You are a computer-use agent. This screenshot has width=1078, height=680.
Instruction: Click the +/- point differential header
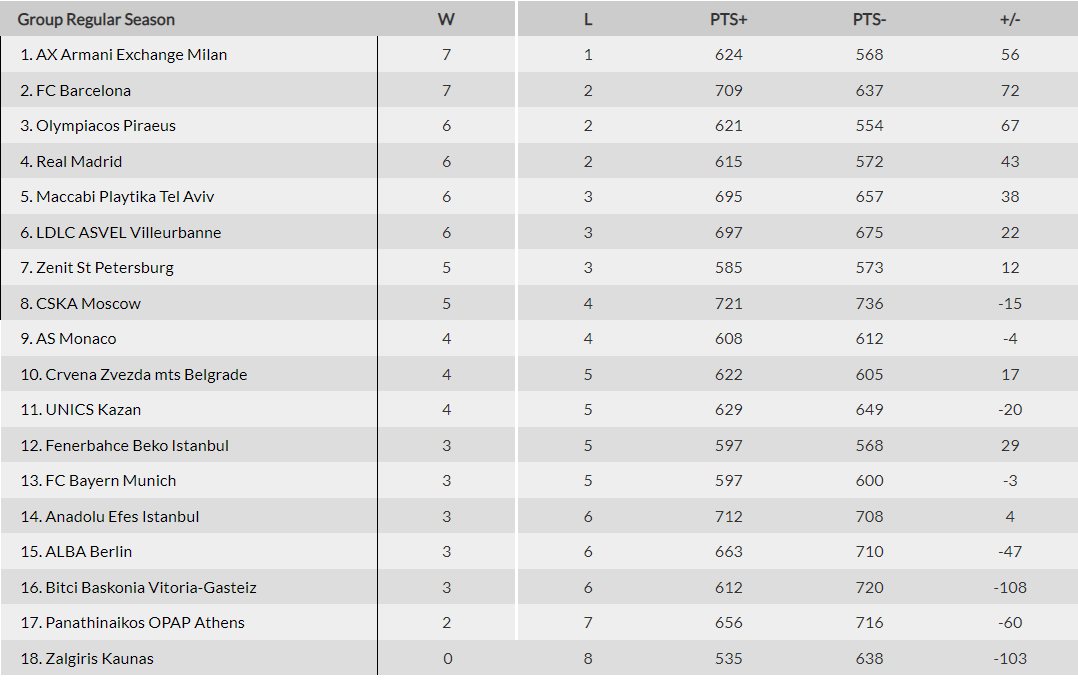tap(1010, 20)
